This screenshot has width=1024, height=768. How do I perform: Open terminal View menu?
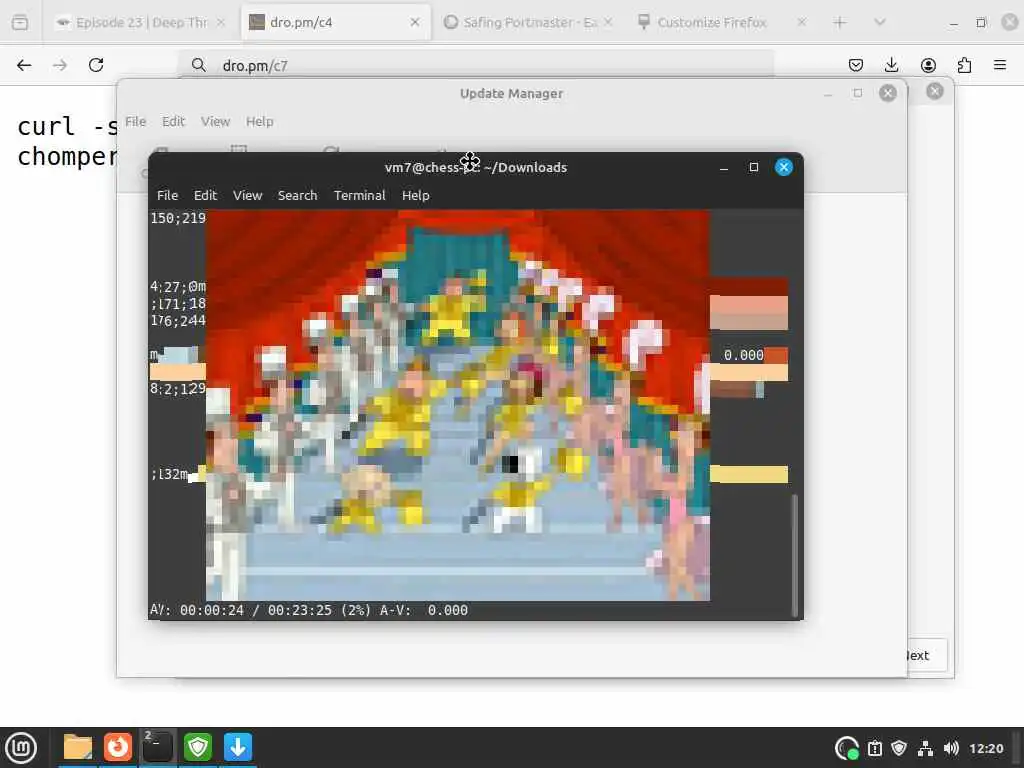[x=248, y=195]
